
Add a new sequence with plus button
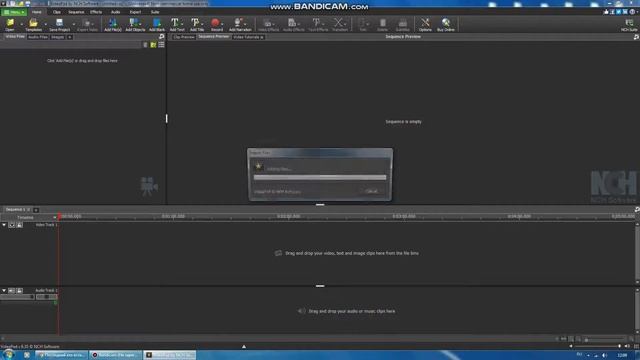[36, 210]
